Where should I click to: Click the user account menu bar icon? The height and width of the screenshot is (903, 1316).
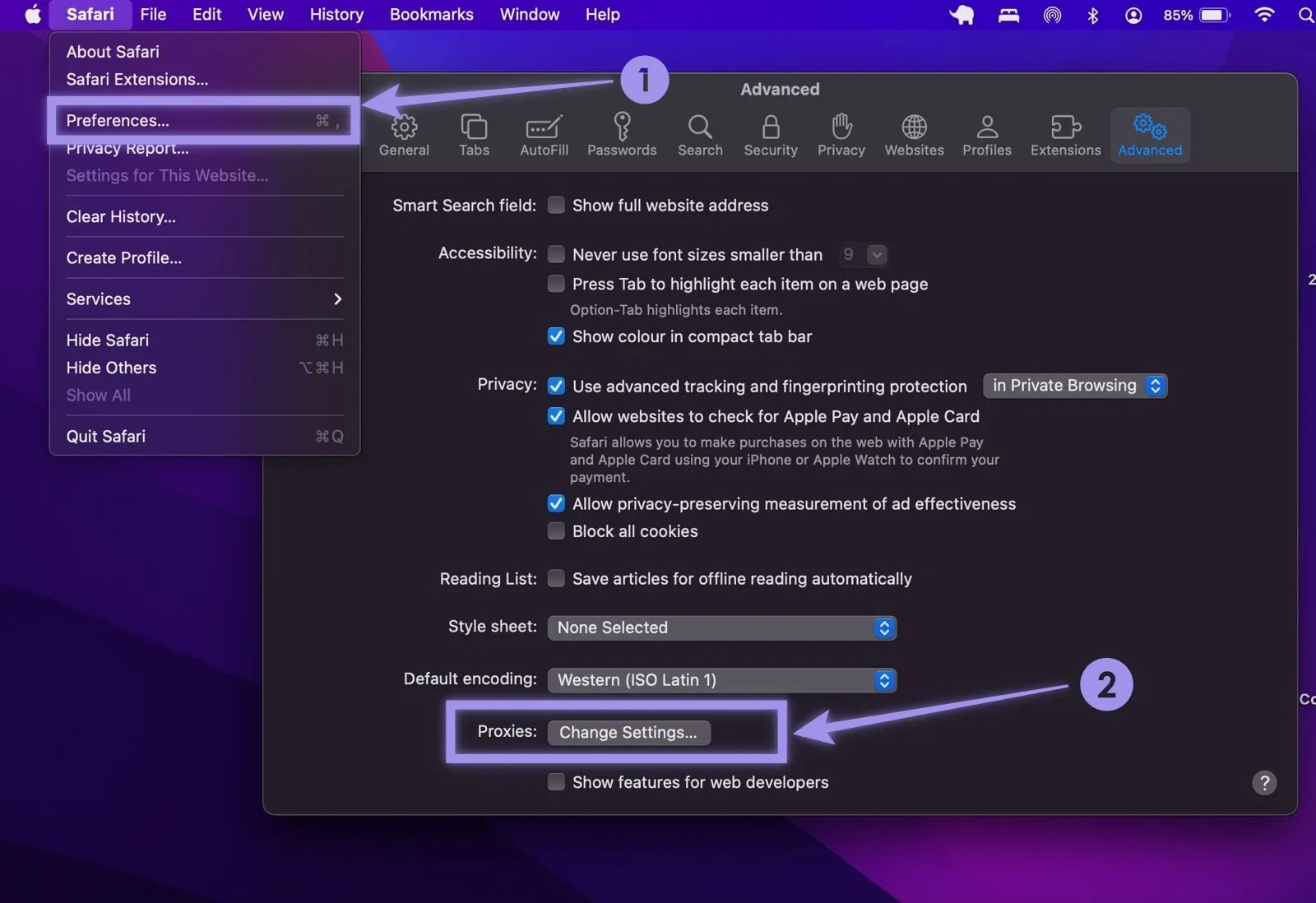(x=1133, y=15)
